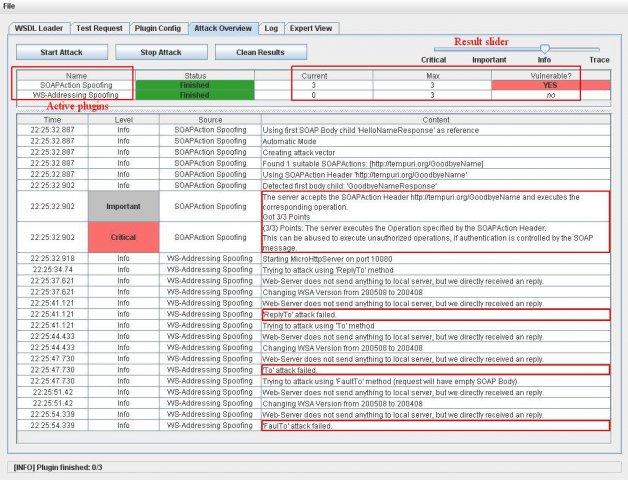628x480 pixels.
Task: Click the Important level cell
Action: [123, 206]
